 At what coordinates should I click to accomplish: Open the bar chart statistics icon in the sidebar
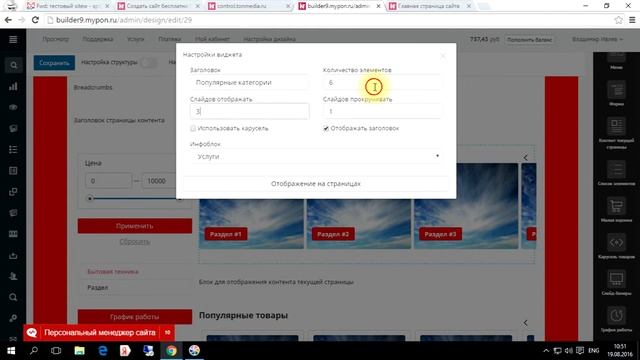(x=13, y=86)
